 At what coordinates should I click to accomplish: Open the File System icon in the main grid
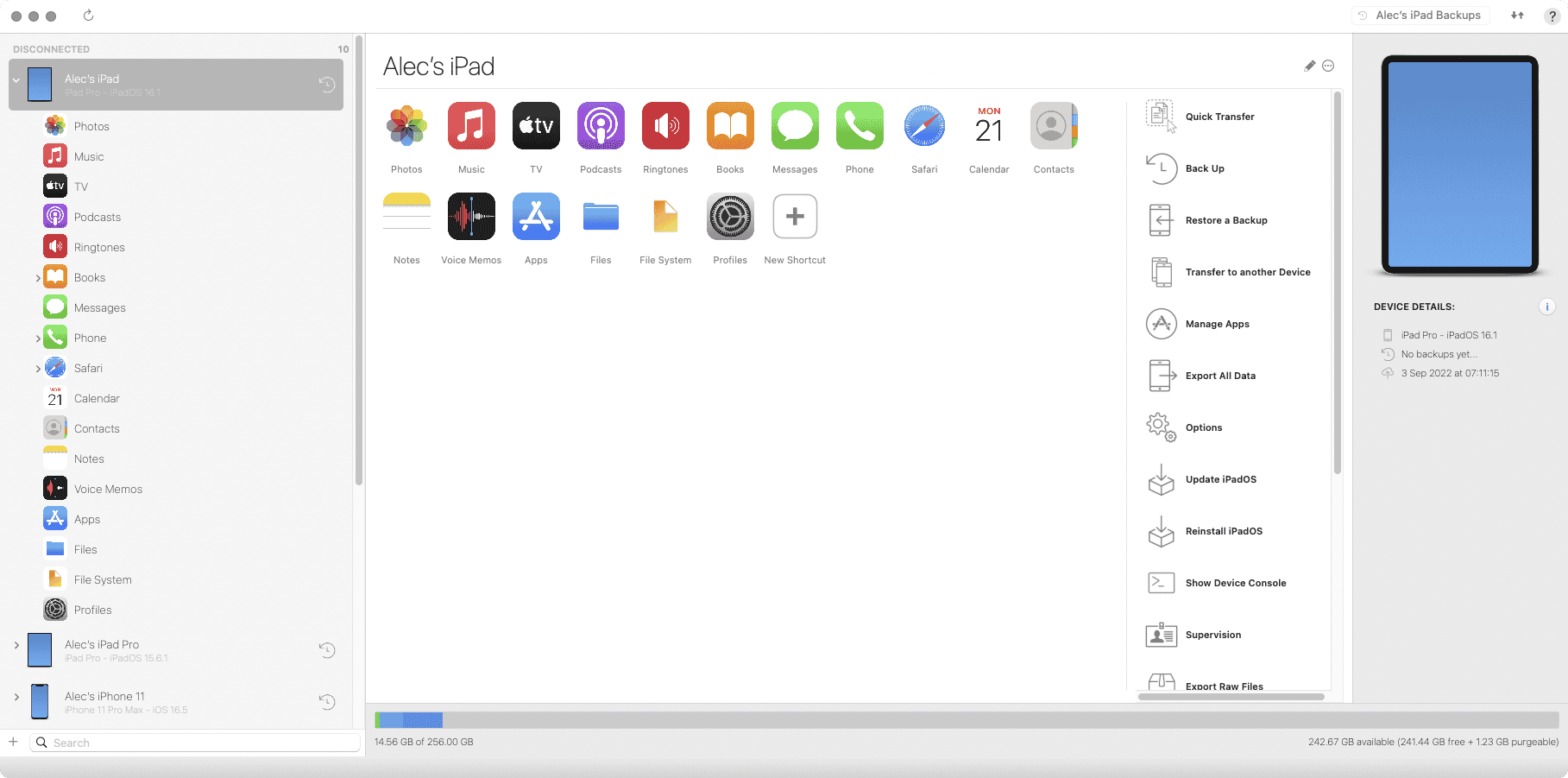(665, 216)
